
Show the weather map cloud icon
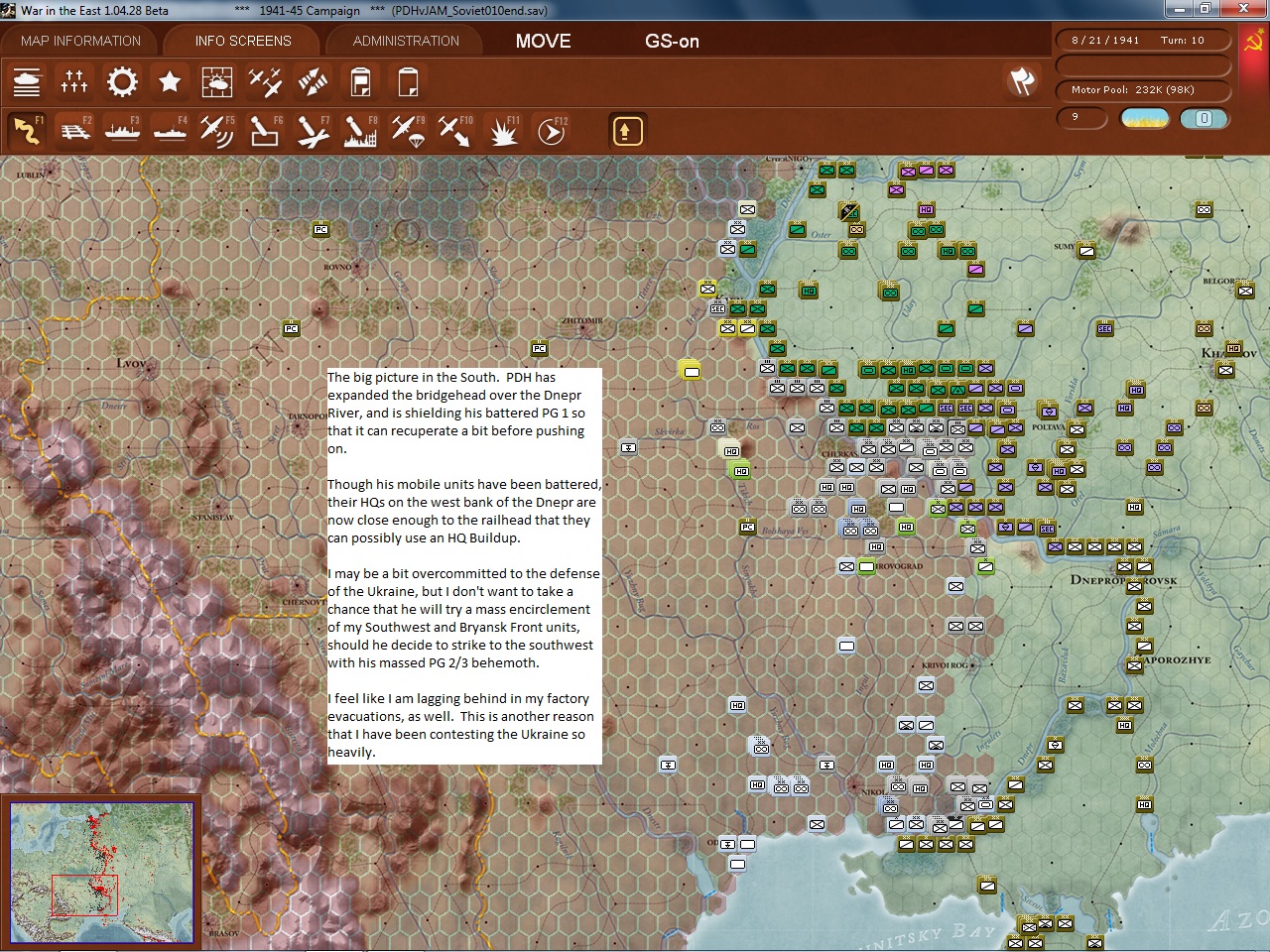click(x=217, y=82)
